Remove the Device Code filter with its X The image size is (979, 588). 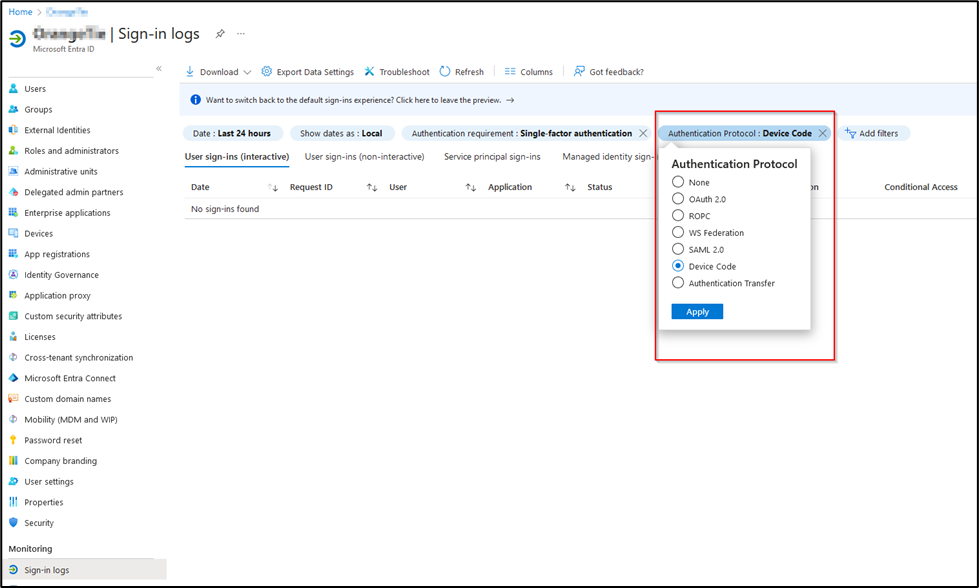822,132
